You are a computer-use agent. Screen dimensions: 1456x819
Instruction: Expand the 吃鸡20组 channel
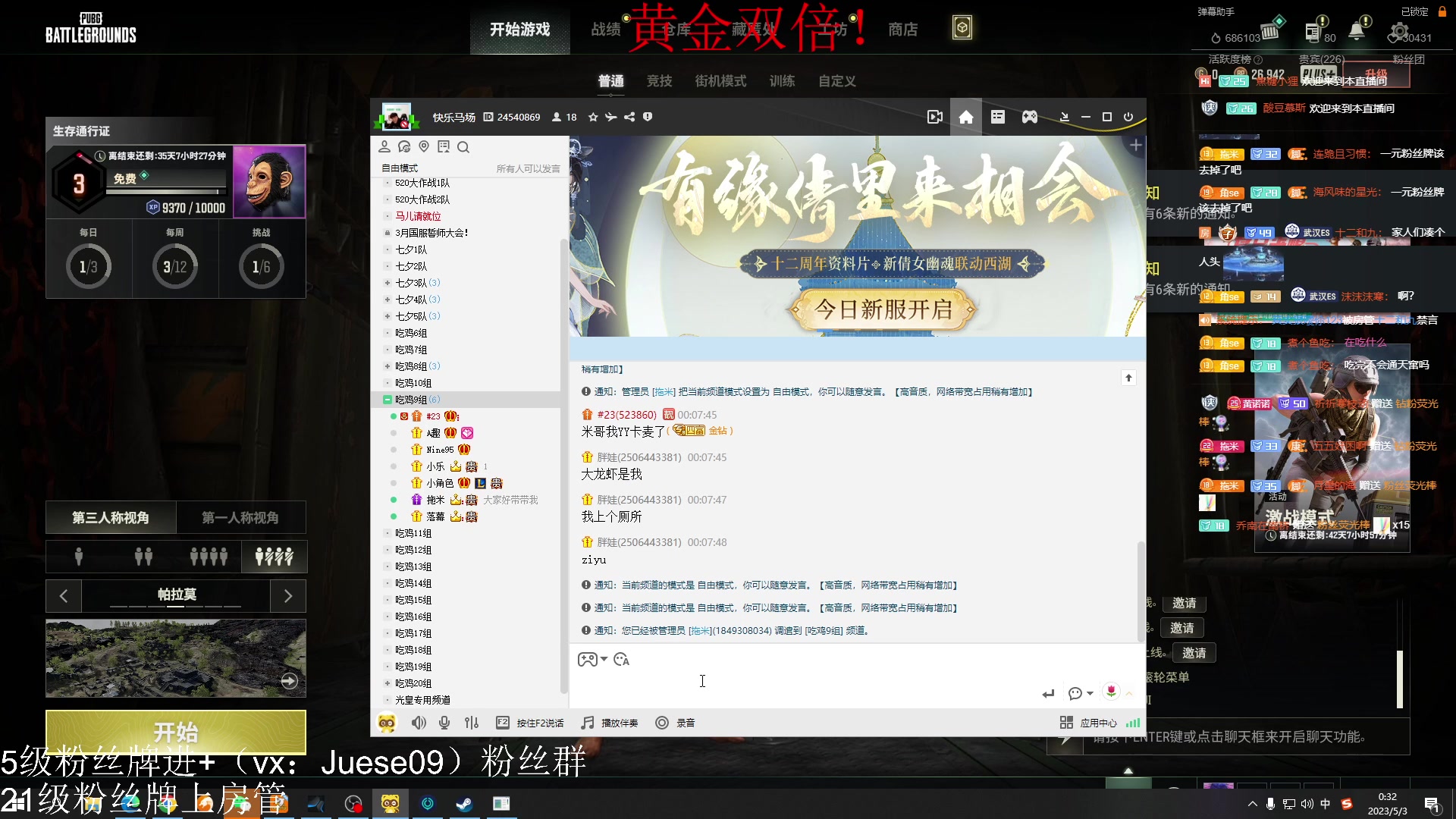(388, 683)
